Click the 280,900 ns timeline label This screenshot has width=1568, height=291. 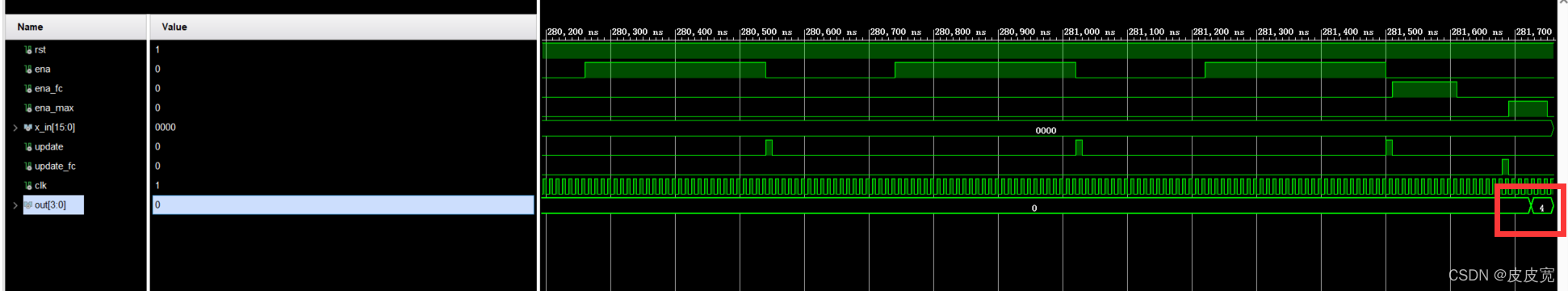coord(1025,32)
